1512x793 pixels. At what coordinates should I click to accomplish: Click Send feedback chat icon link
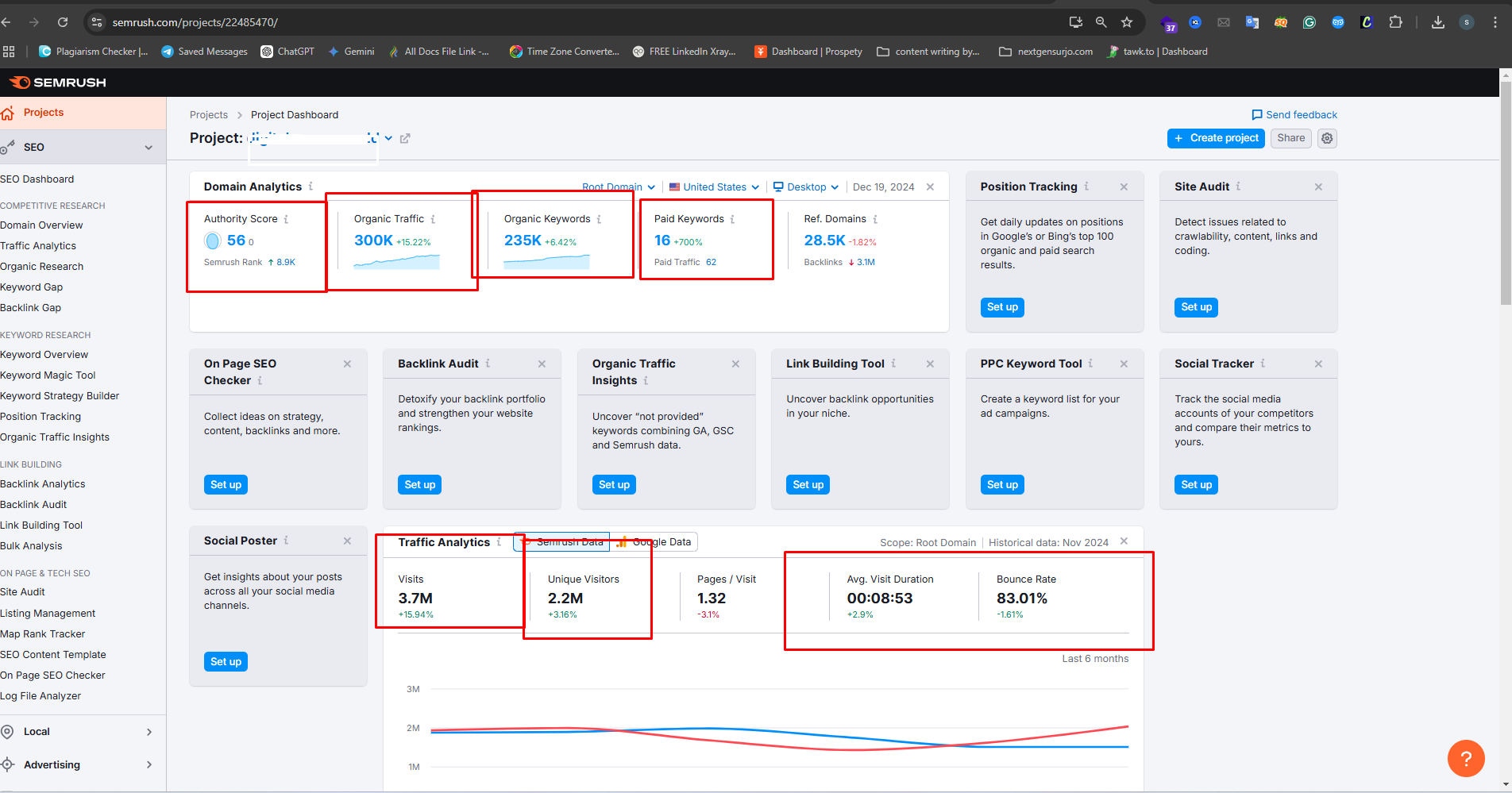pyautogui.click(x=1294, y=115)
